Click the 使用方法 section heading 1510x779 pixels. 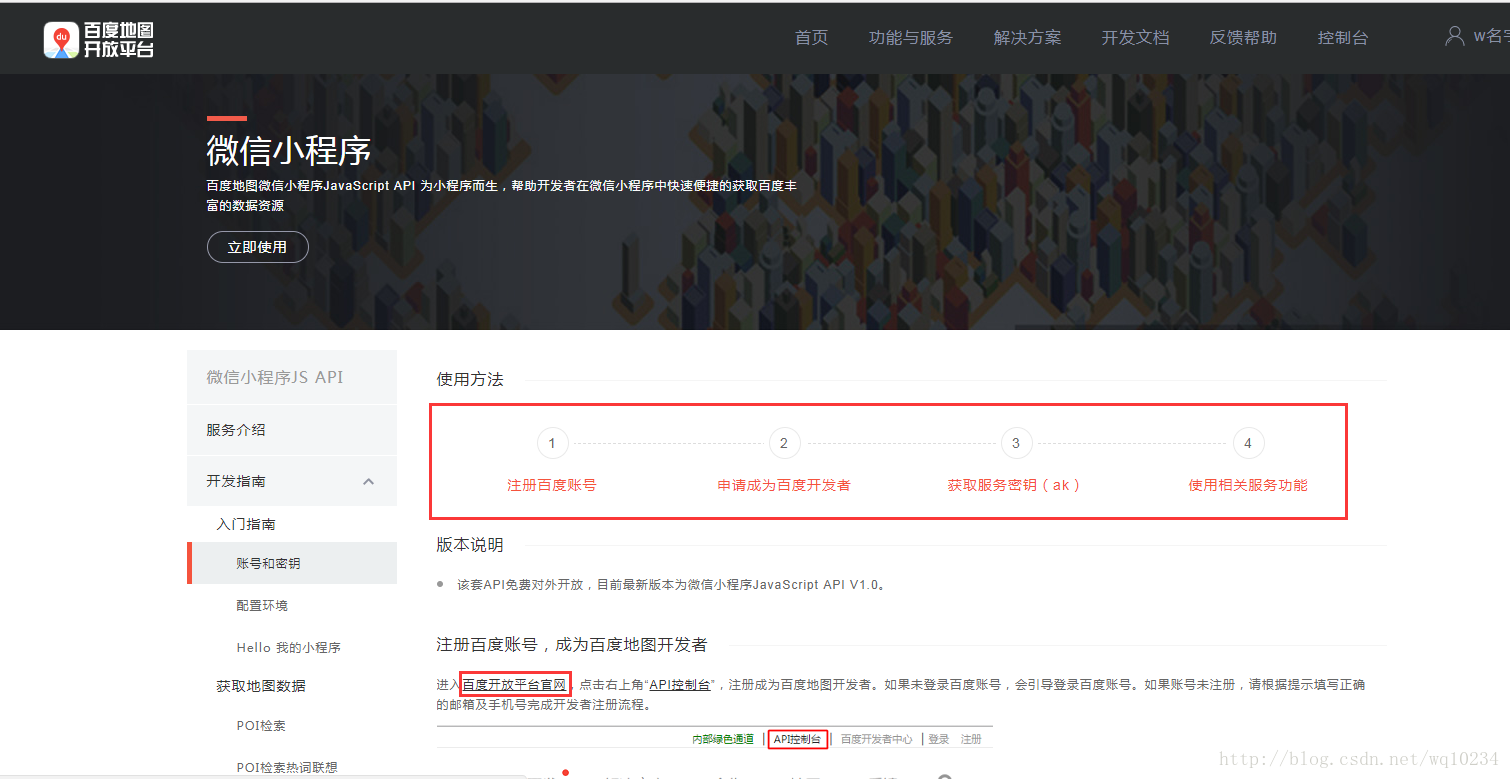[x=470, y=380]
